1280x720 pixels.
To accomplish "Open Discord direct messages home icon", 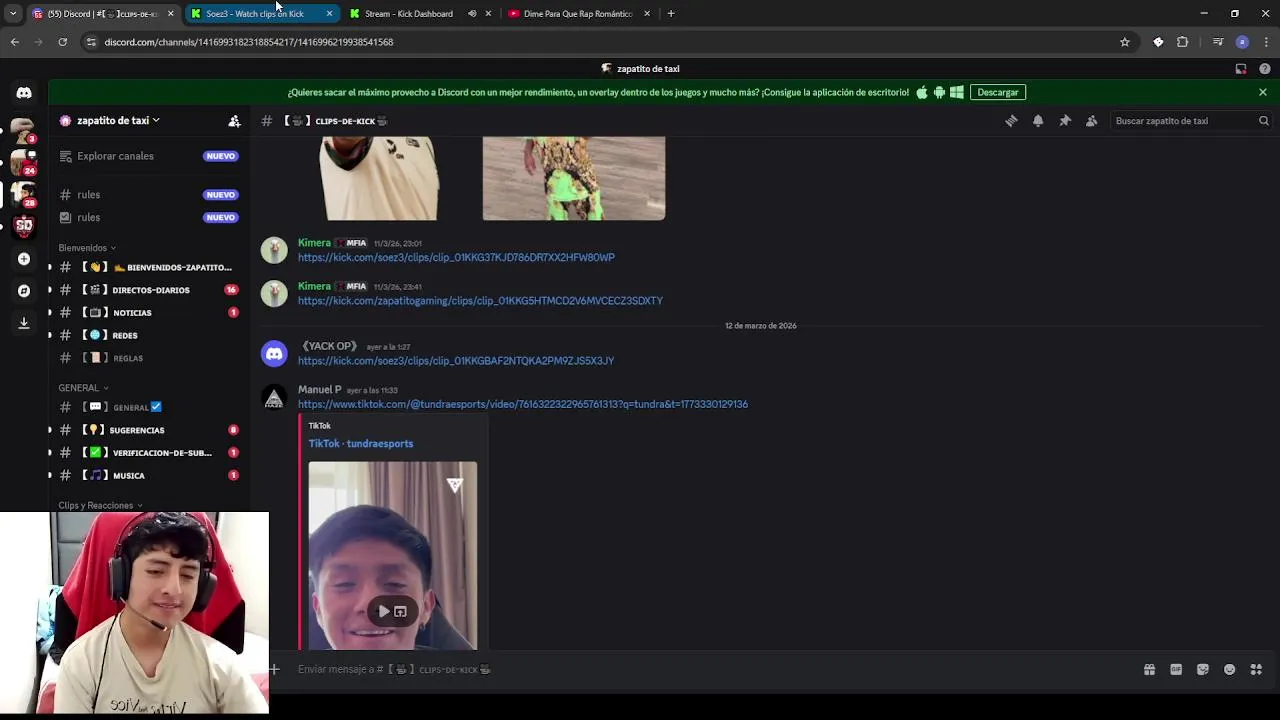I will pyautogui.click(x=24, y=92).
